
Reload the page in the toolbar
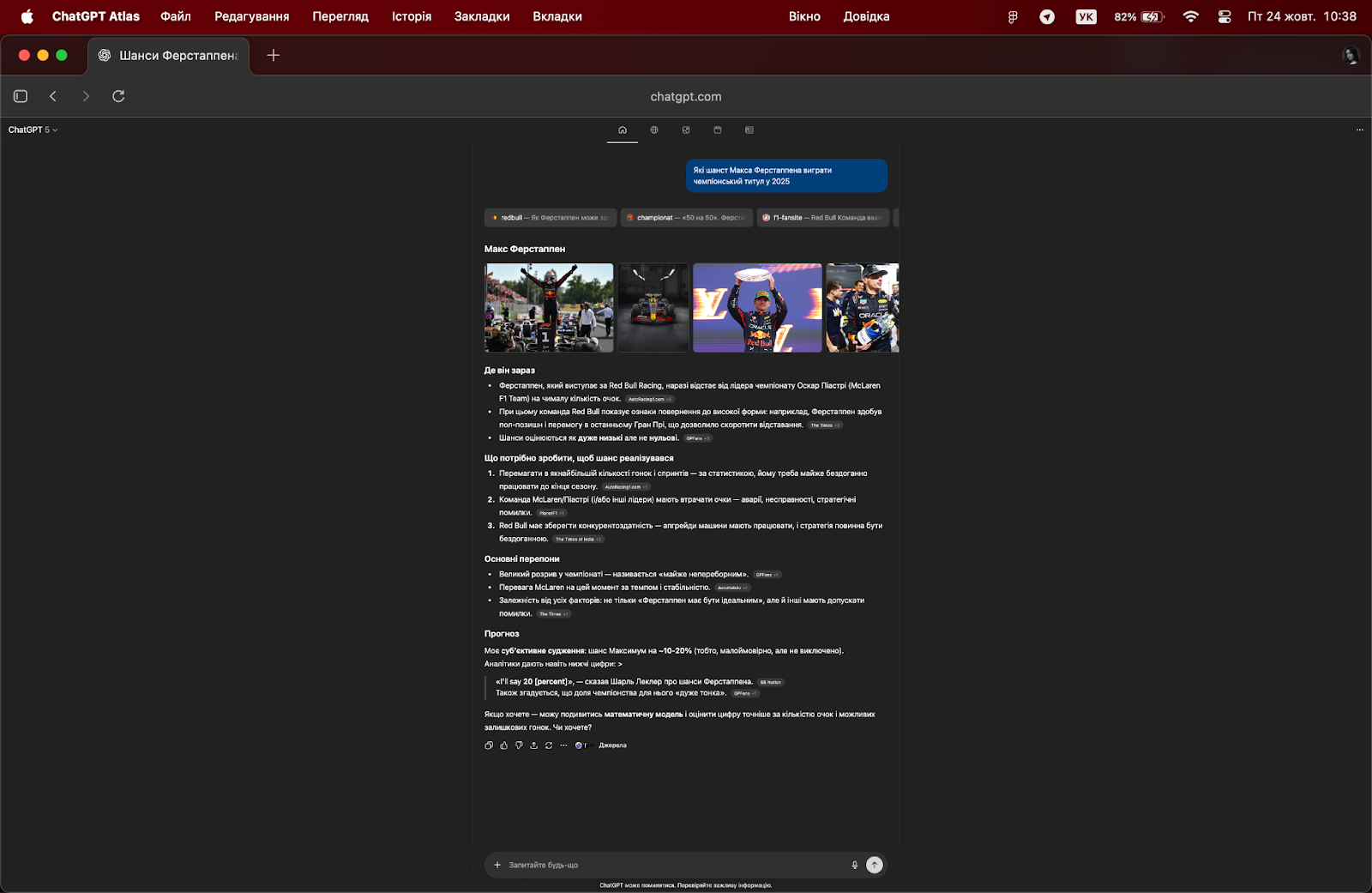(118, 96)
